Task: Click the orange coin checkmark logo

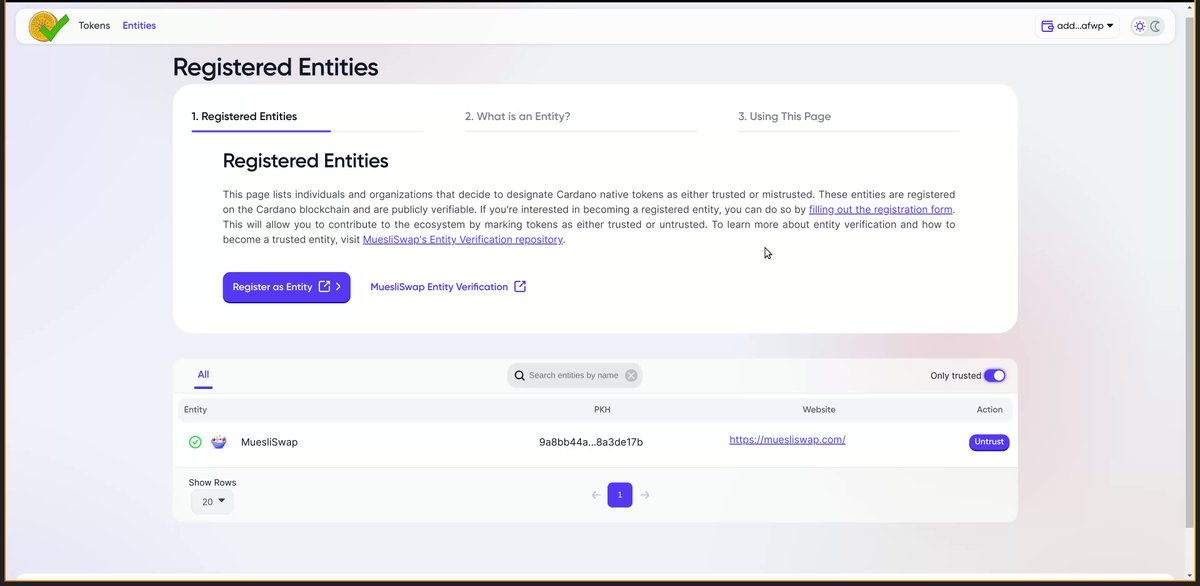Action: pyautogui.click(x=48, y=26)
